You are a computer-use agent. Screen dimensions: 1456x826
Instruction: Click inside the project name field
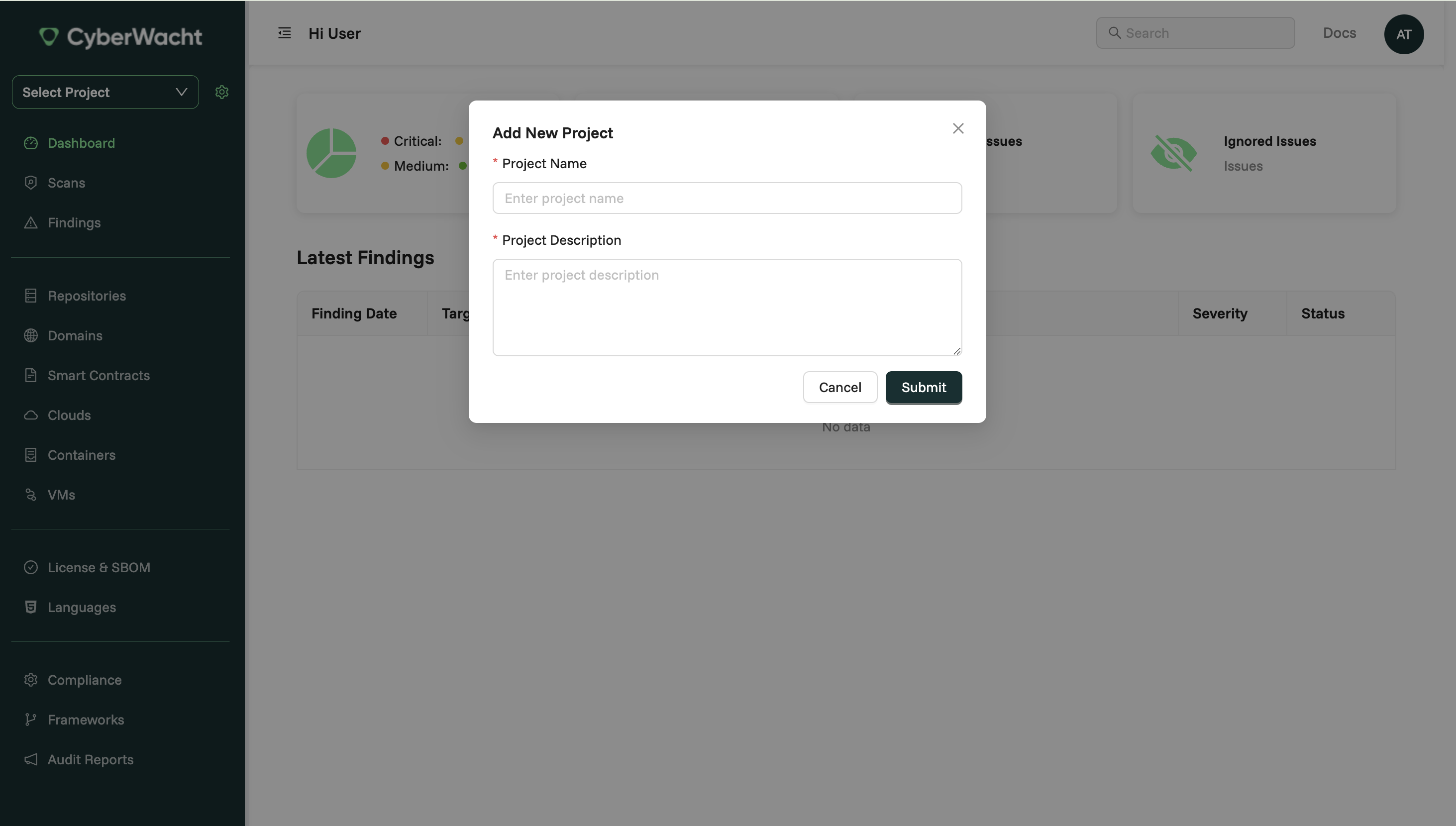727,198
